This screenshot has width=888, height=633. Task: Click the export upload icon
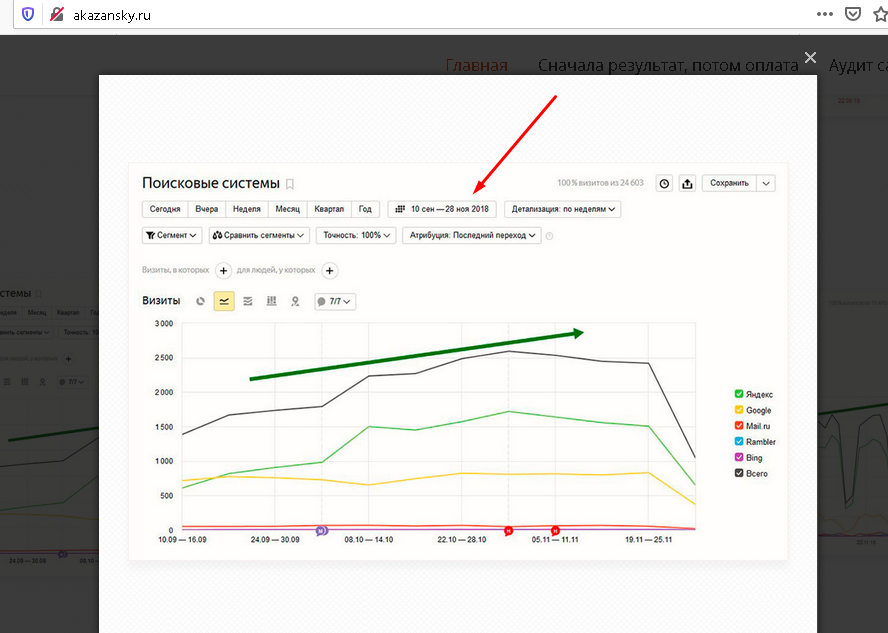(x=688, y=183)
